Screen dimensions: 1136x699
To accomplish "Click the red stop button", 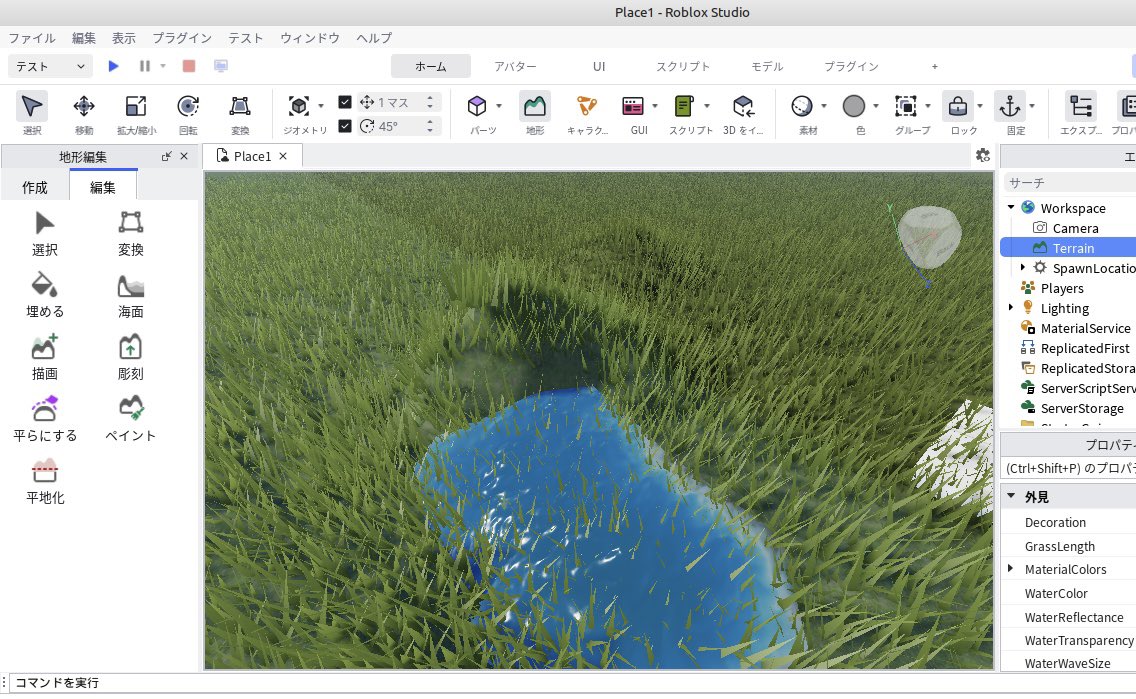I will click(189, 66).
